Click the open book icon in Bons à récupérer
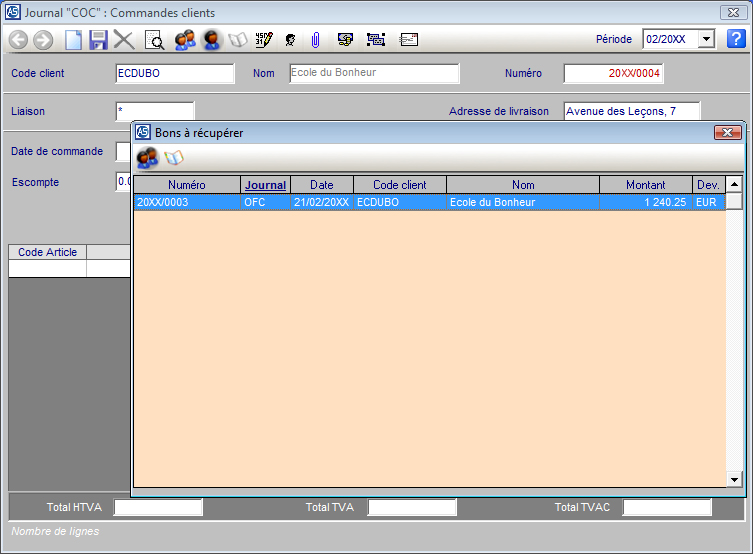The width and height of the screenshot is (753, 554). pos(174,158)
